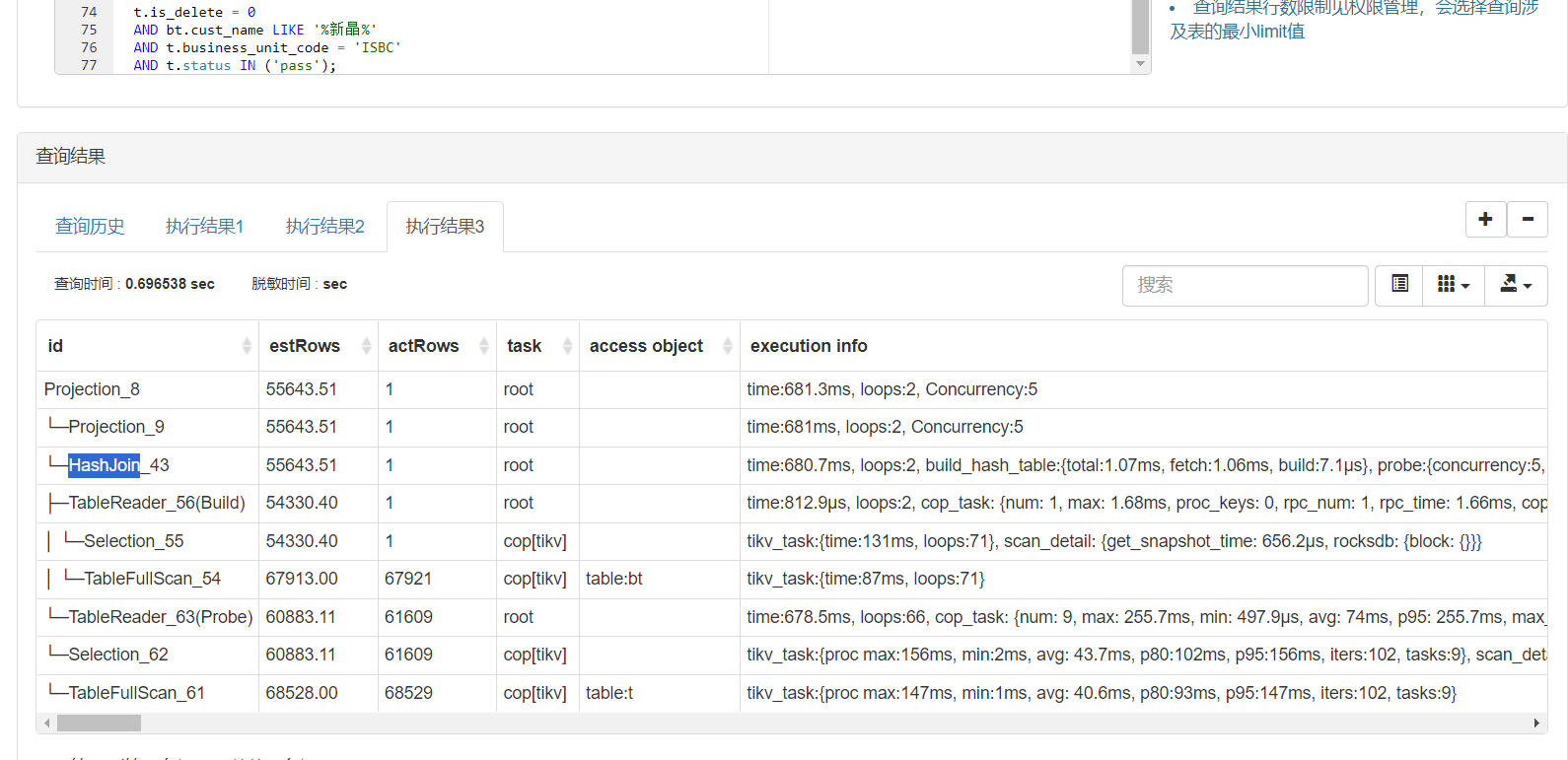
Task: Click the execution info column header
Action: [x=809, y=346]
